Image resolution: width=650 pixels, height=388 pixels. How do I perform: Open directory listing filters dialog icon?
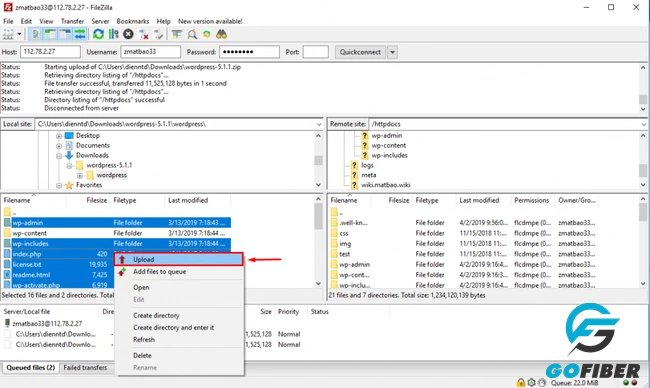[x=177, y=34]
